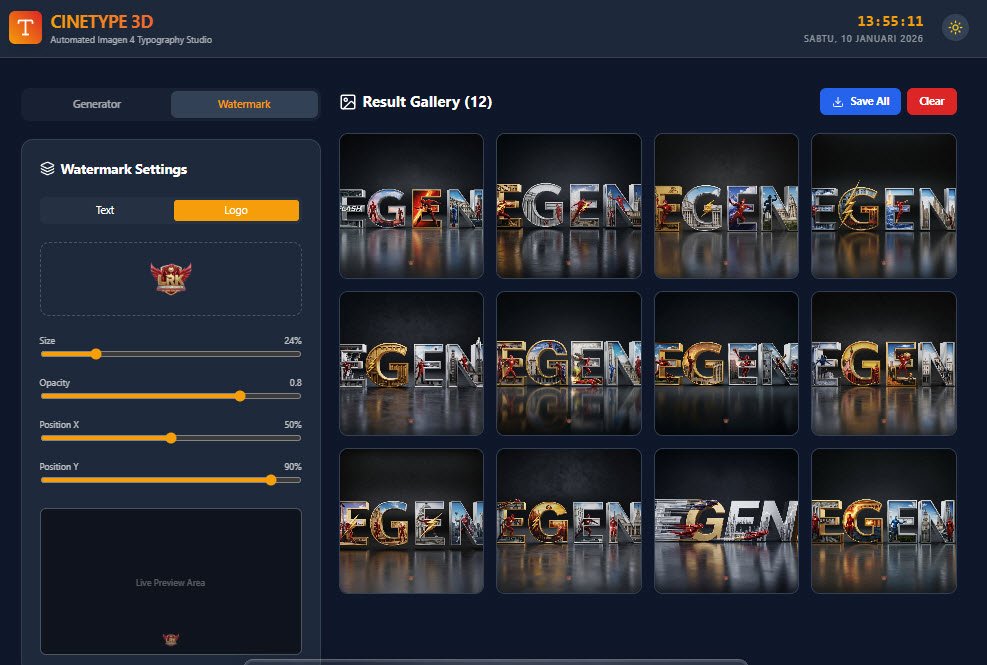Open second thumbnail in the middle gallery row

coord(569,363)
